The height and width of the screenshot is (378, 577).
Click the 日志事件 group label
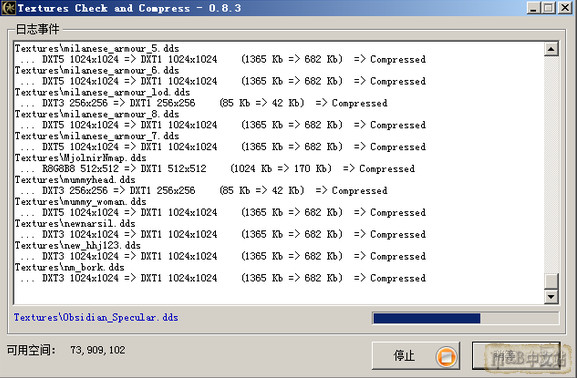click(x=37, y=29)
